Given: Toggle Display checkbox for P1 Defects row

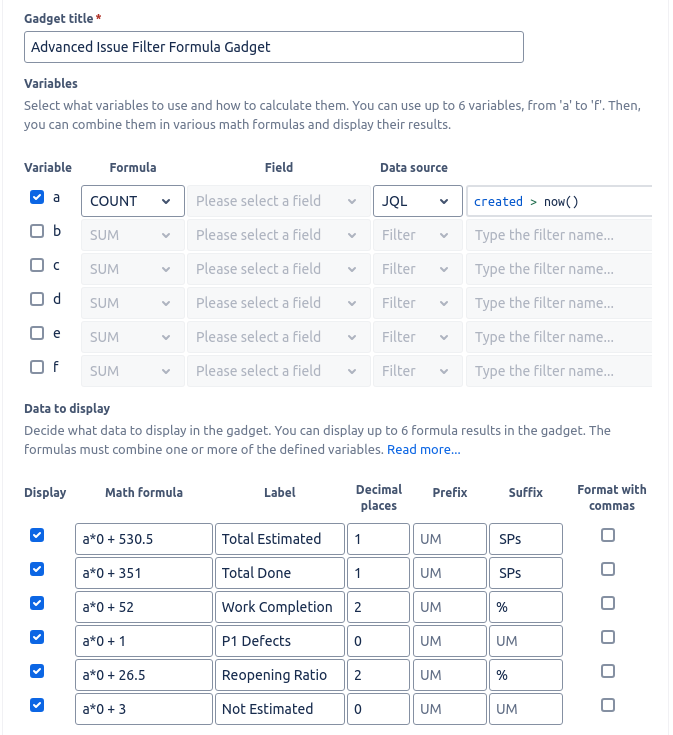Looking at the screenshot, I should [x=37, y=638].
